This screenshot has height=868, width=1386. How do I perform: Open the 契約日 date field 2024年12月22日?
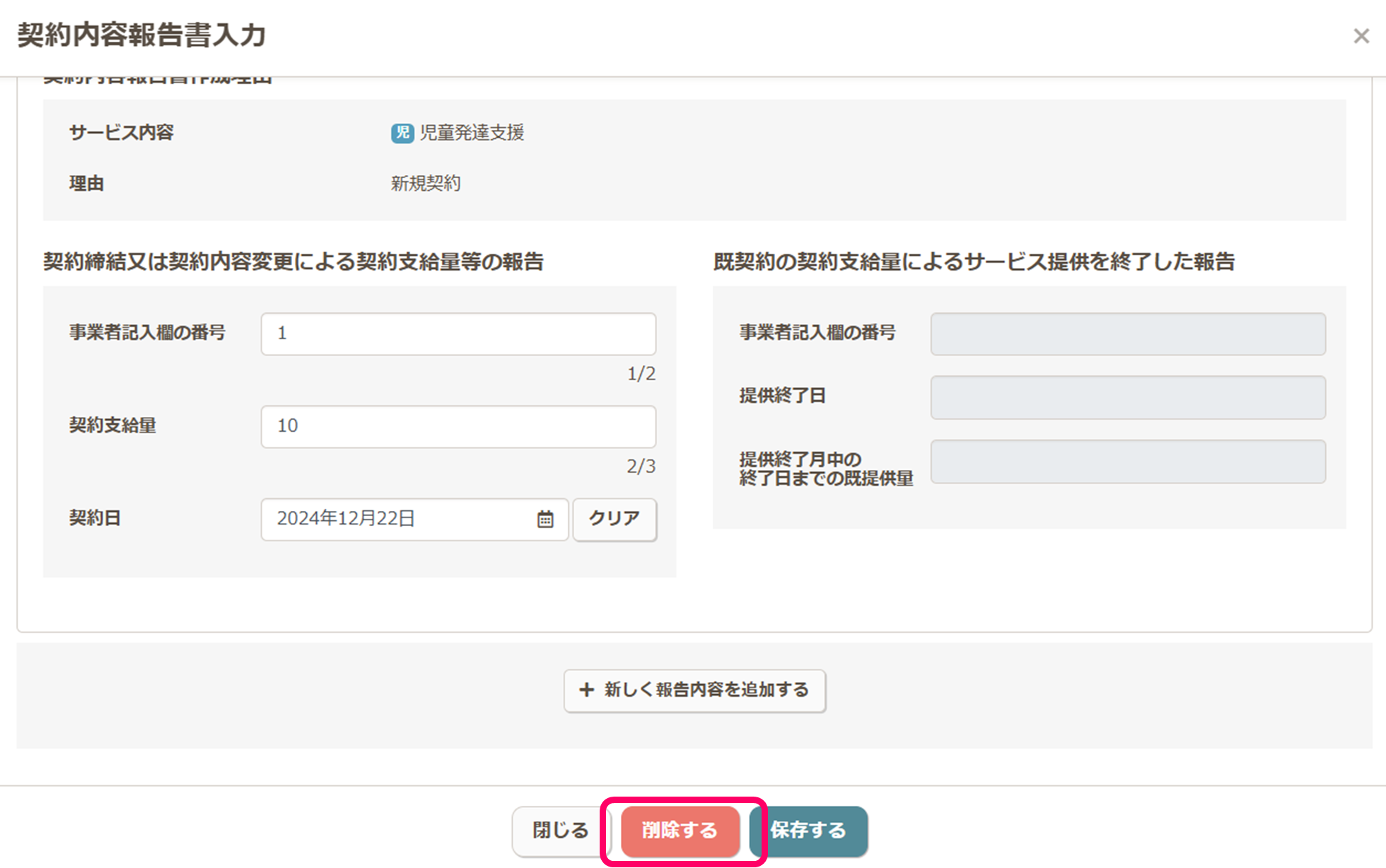[x=396, y=520]
